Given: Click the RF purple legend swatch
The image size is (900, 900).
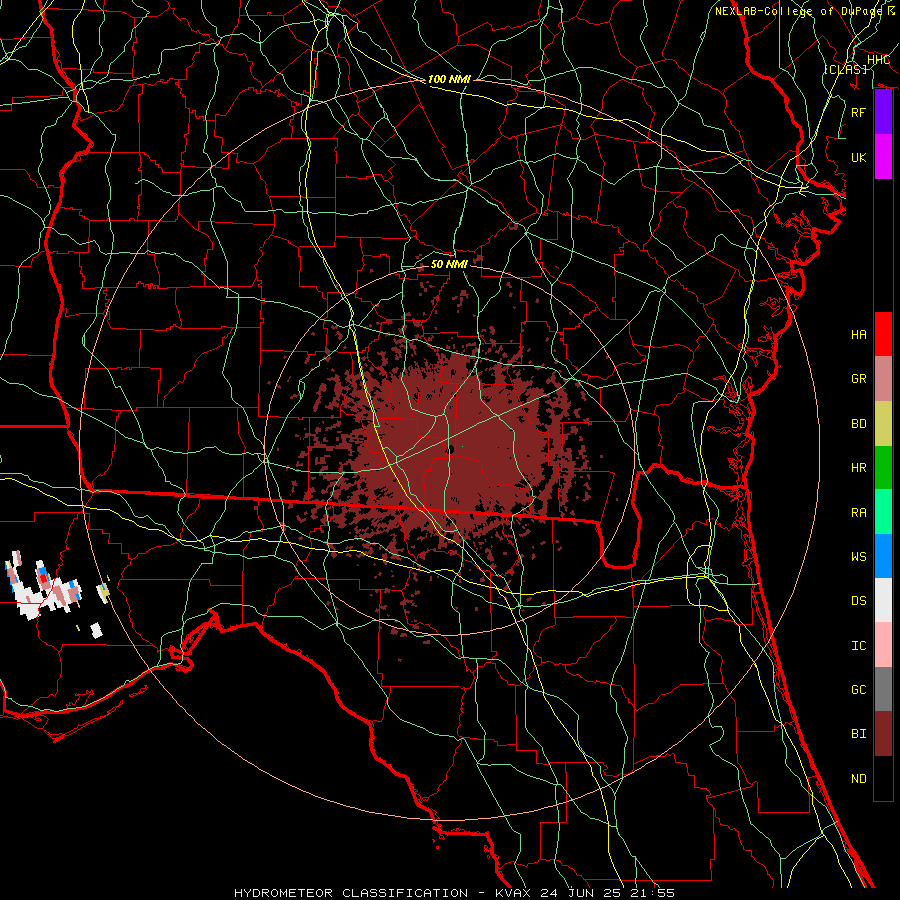Looking at the screenshot, I should click(883, 112).
